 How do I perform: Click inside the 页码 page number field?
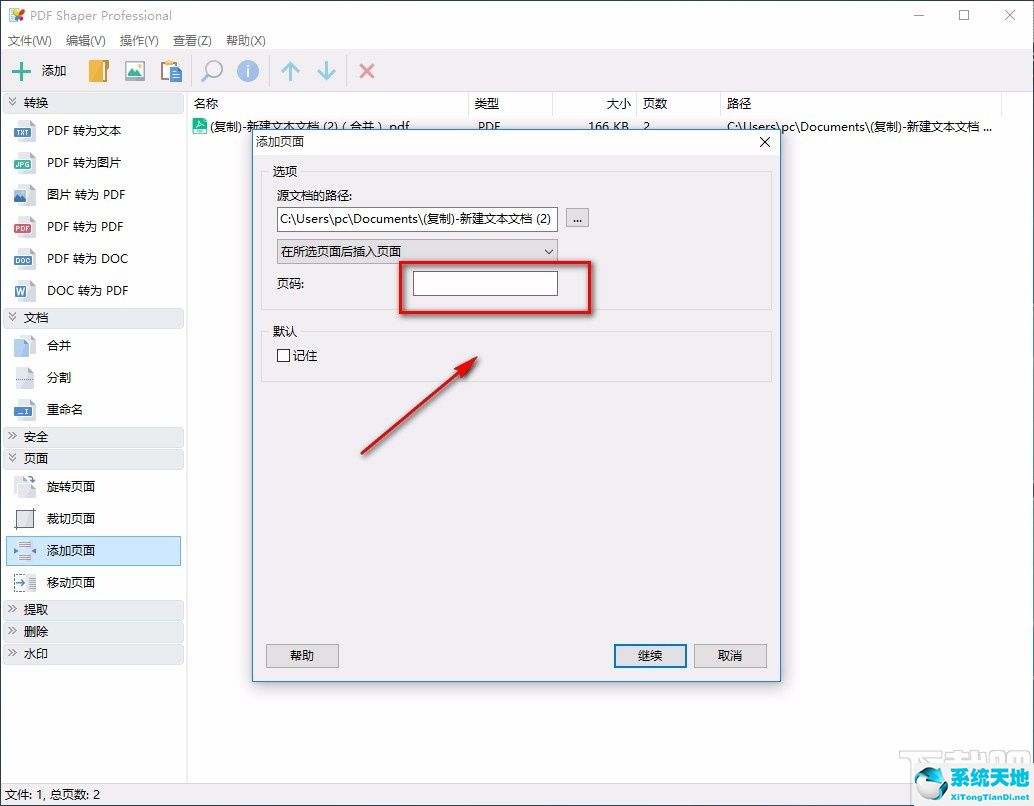pyautogui.click(x=483, y=283)
